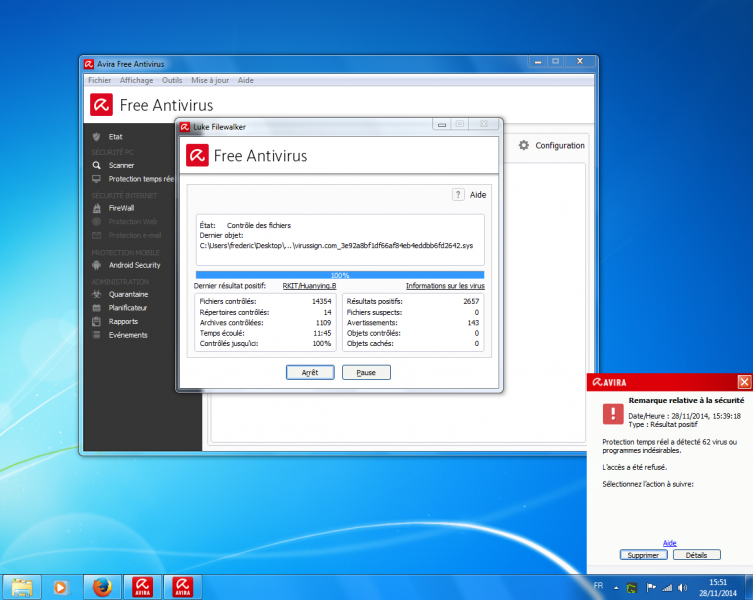Launch the media player taskbar icon
Viewport: 753px width, 600px height.
[59, 587]
